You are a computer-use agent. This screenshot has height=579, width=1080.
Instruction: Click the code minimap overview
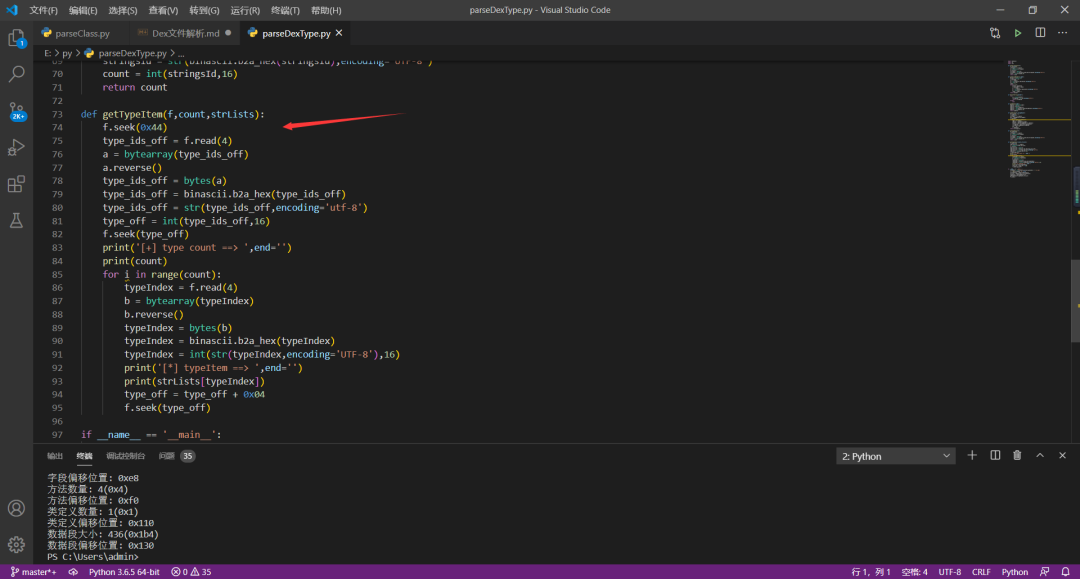pyautogui.click(x=1039, y=117)
